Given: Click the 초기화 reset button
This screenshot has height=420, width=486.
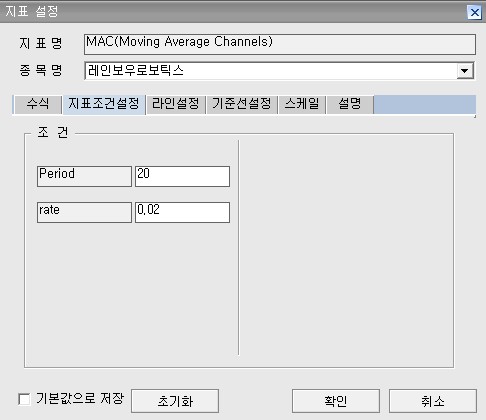Looking at the screenshot, I should (175, 401).
